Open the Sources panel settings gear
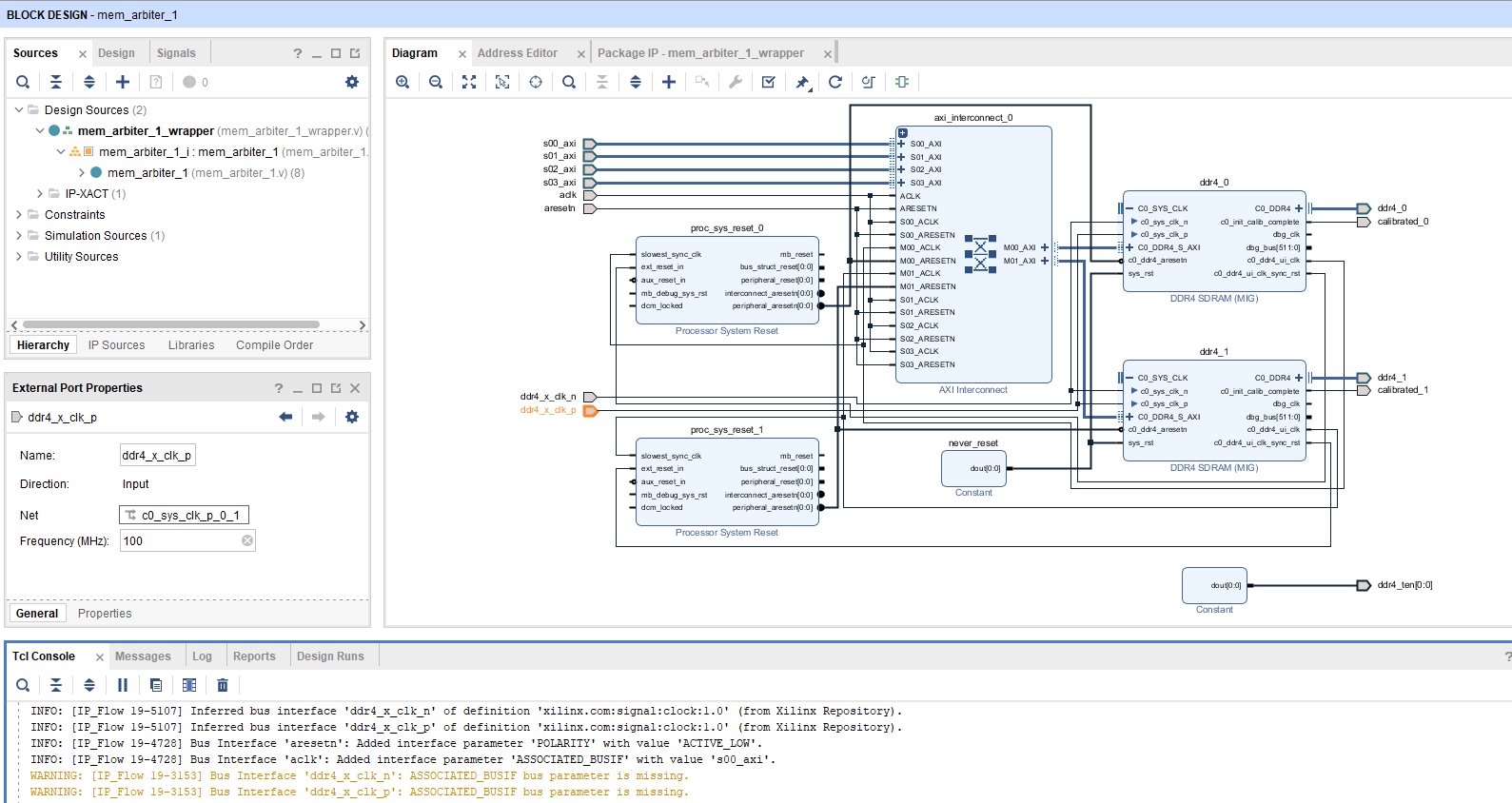This screenshot has height=803, width=1512. point(352,82)
